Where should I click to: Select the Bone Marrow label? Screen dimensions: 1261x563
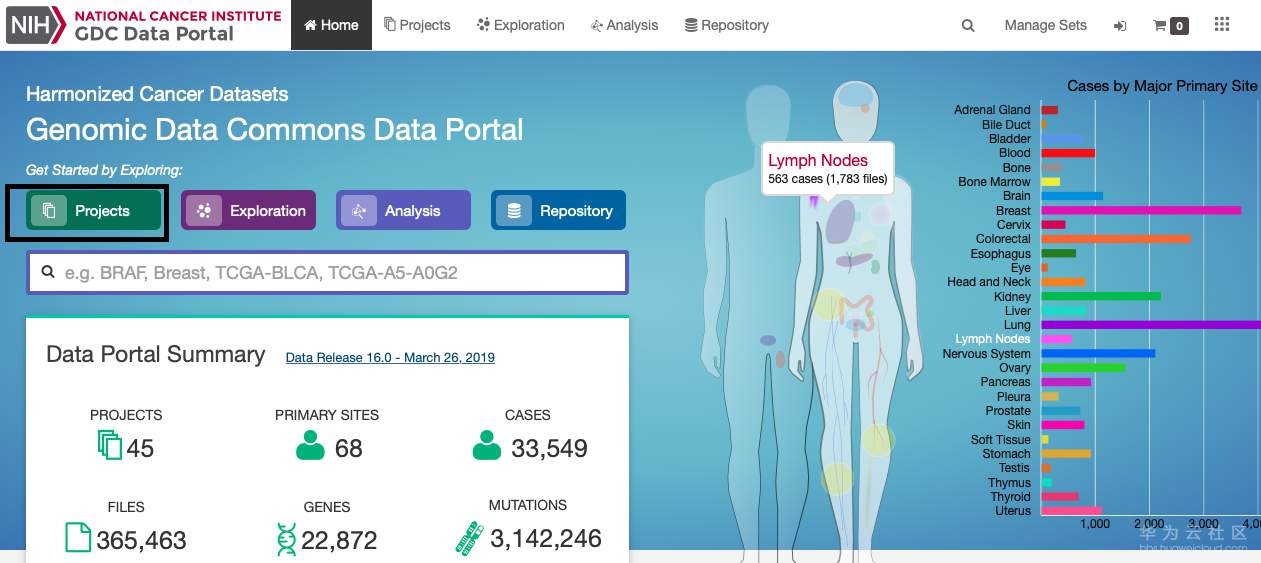[994, 182]
